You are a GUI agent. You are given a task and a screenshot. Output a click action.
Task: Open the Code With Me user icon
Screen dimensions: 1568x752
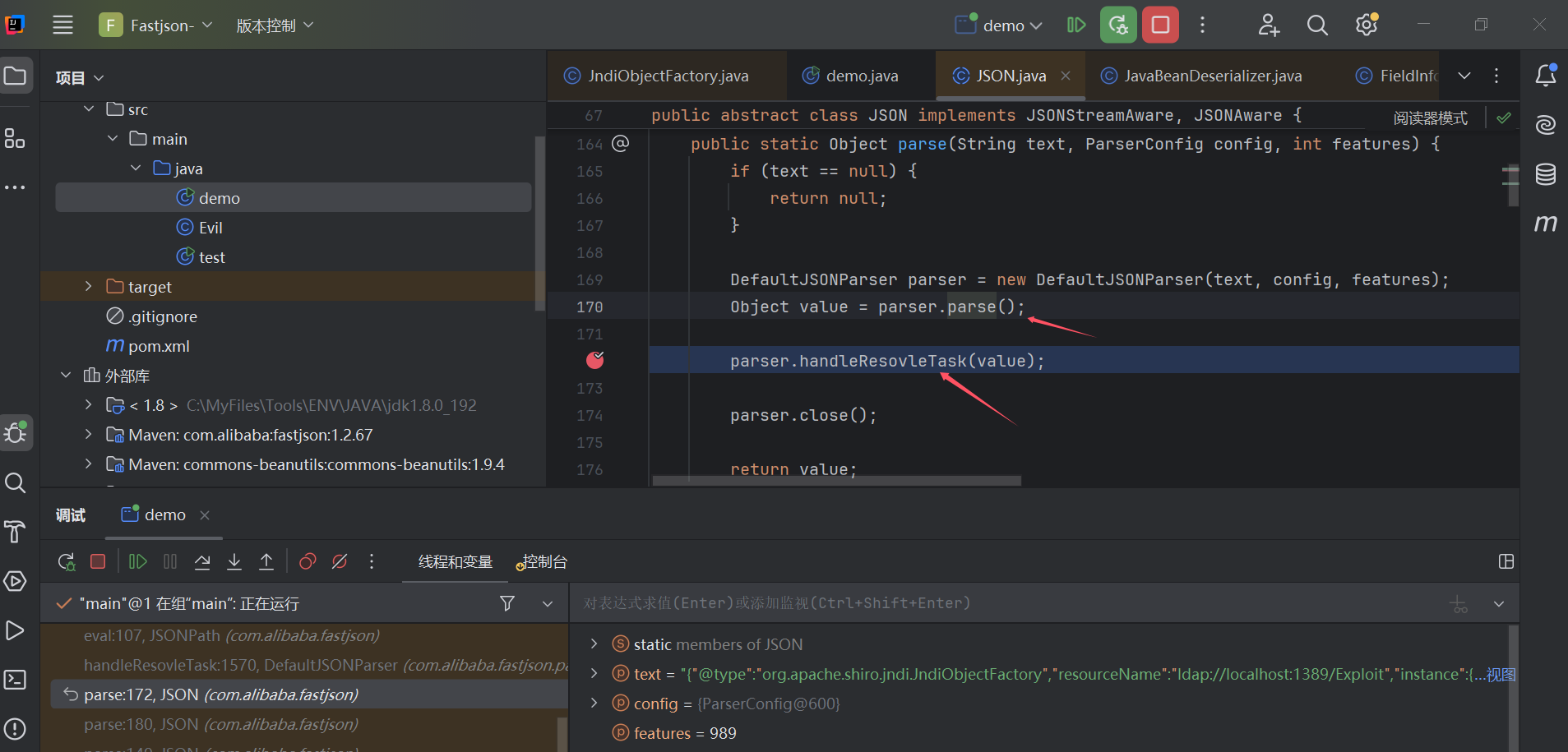(1269, 25)
